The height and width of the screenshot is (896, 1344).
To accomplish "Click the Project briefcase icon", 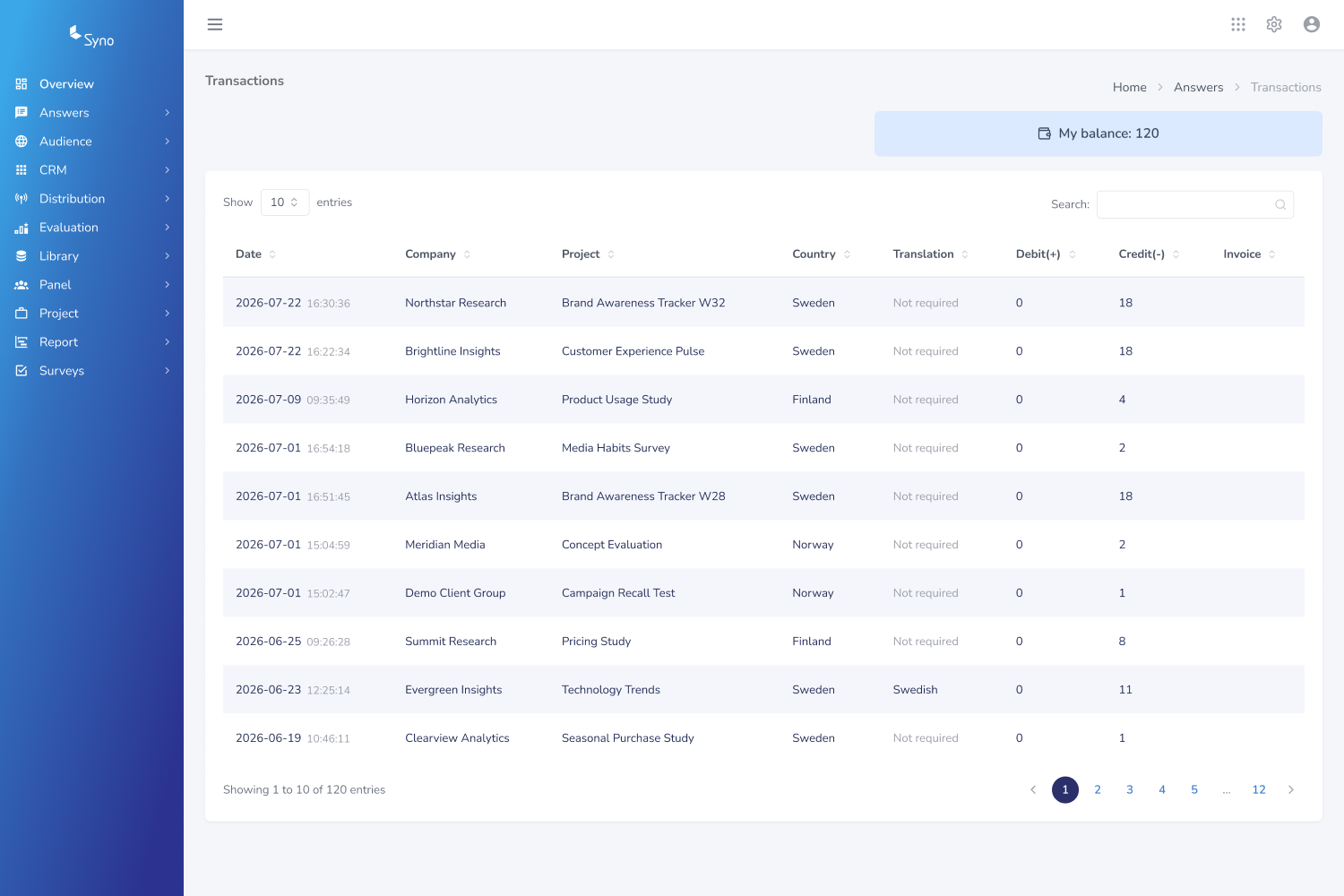I will 22,314.
